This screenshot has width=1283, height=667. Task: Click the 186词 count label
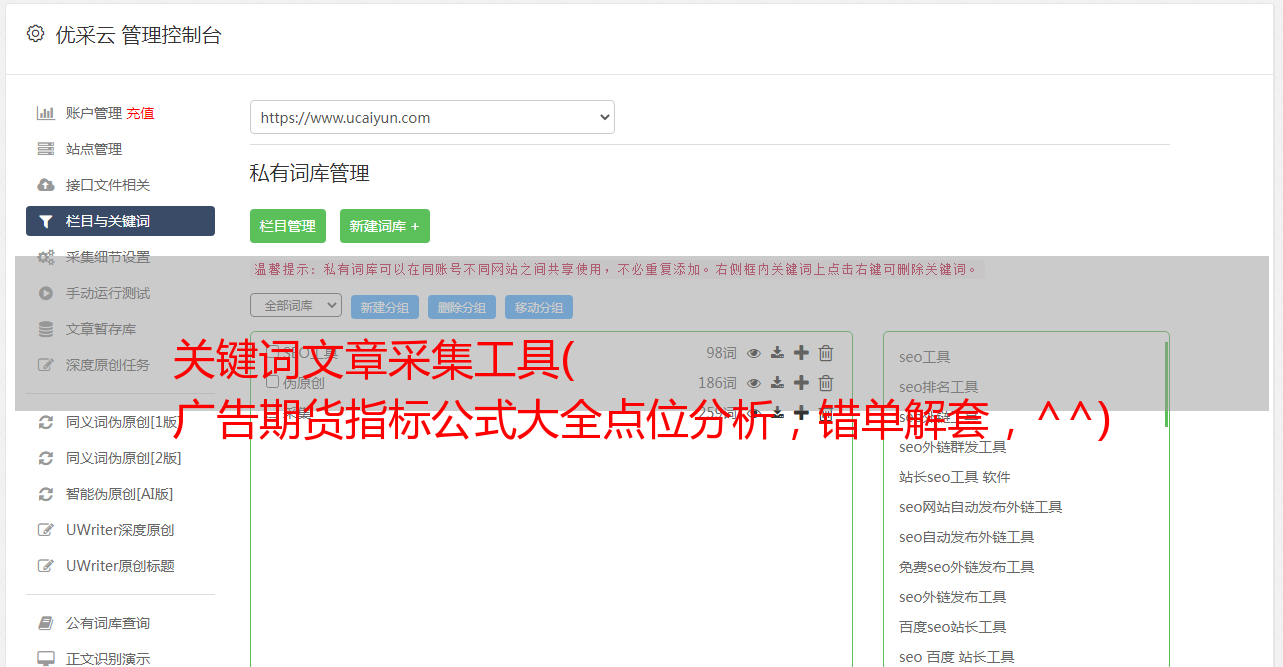[717, 383]
